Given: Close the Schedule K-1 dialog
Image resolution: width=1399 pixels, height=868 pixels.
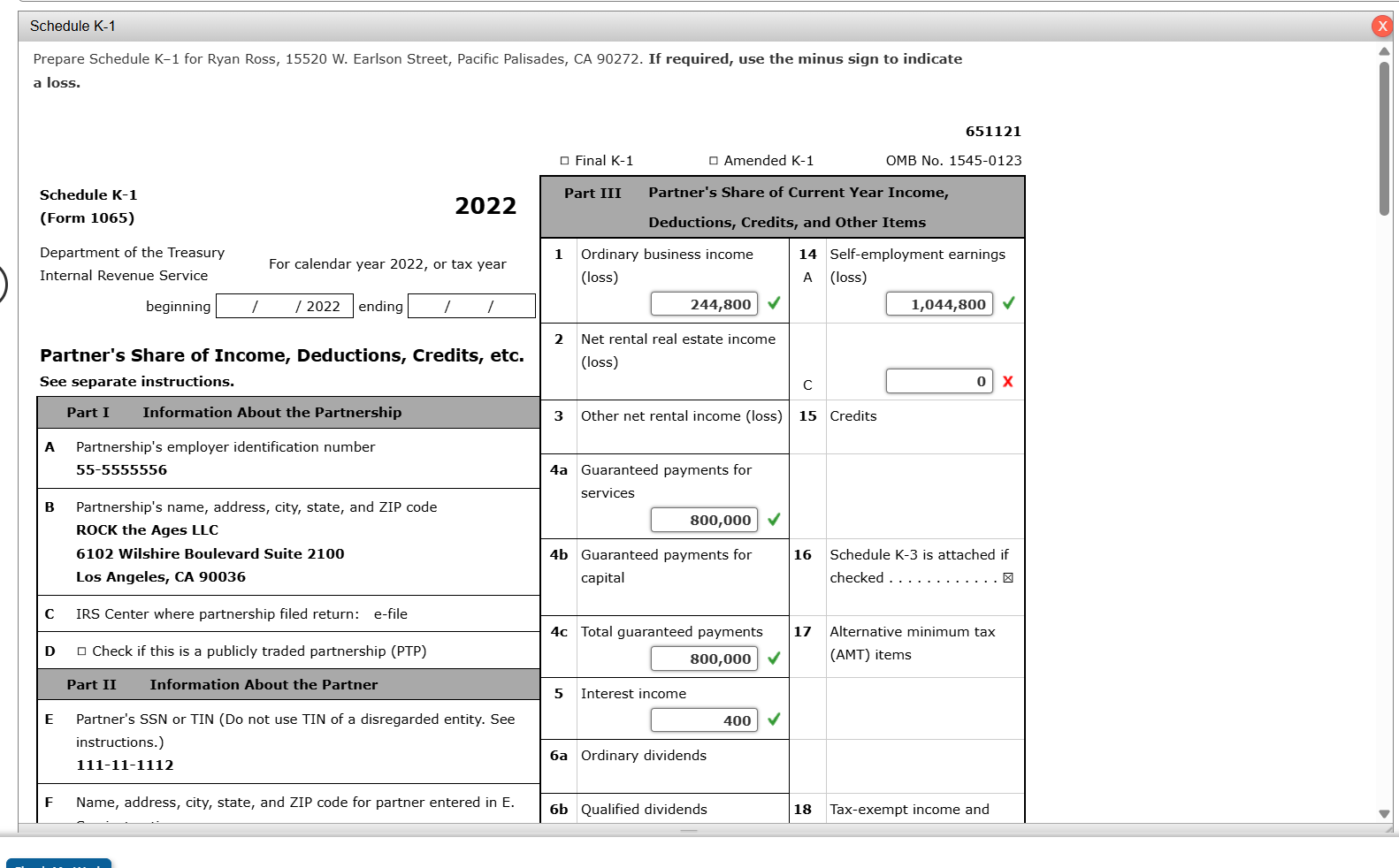Looking at the screenshot, I should tap(1382, 26).
